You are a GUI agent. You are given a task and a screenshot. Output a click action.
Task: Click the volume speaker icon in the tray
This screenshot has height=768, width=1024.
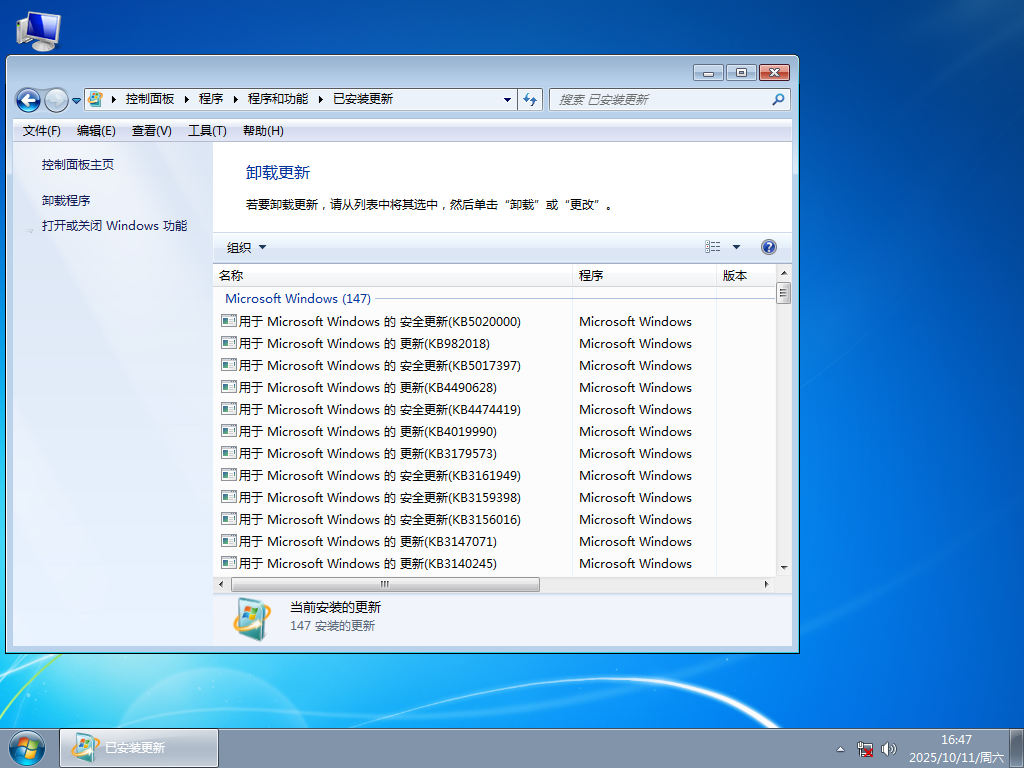889,748
